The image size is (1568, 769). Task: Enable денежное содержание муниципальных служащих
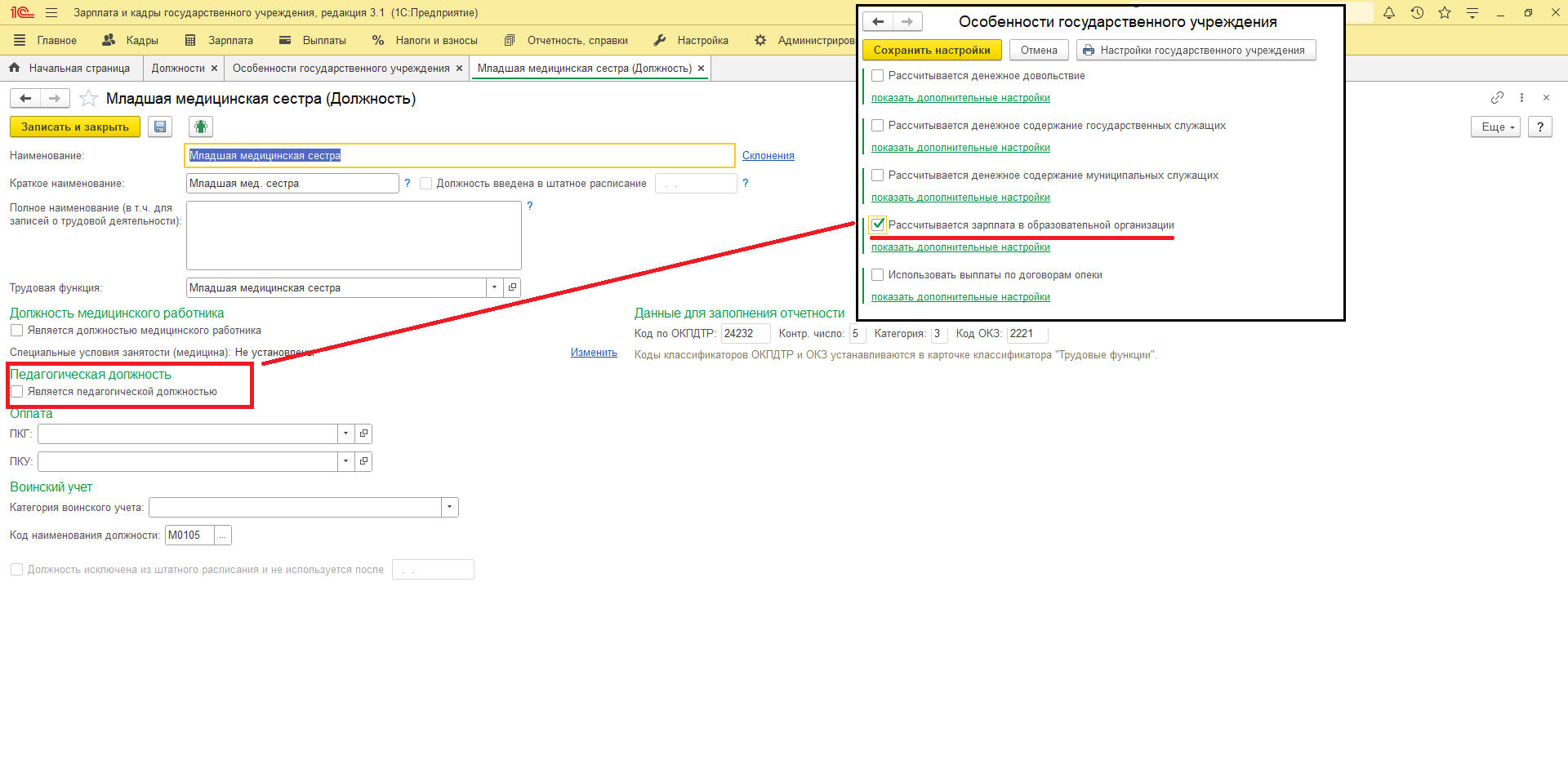click(878, 176)
